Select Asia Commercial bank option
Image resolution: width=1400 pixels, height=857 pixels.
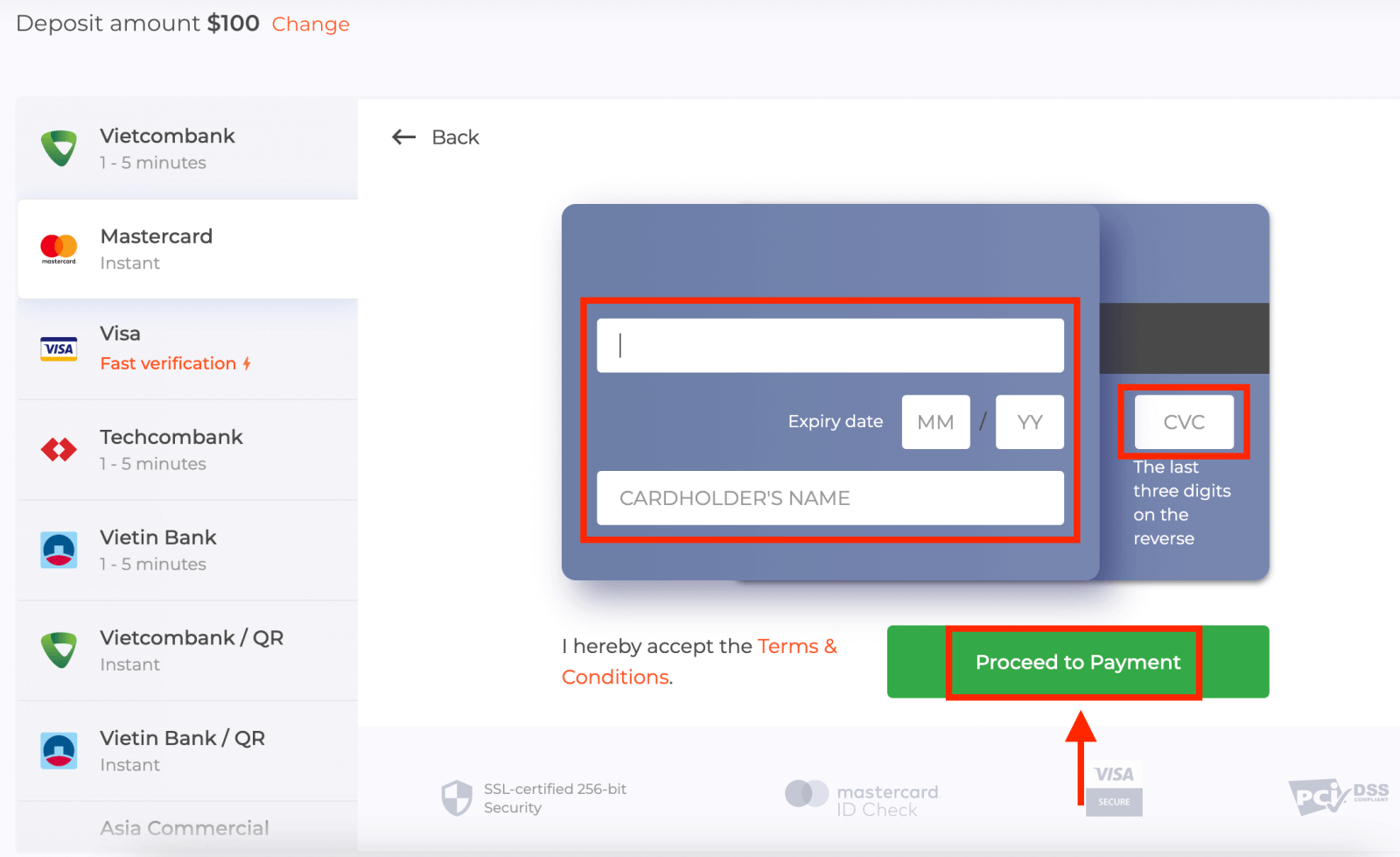click(185, 828)
